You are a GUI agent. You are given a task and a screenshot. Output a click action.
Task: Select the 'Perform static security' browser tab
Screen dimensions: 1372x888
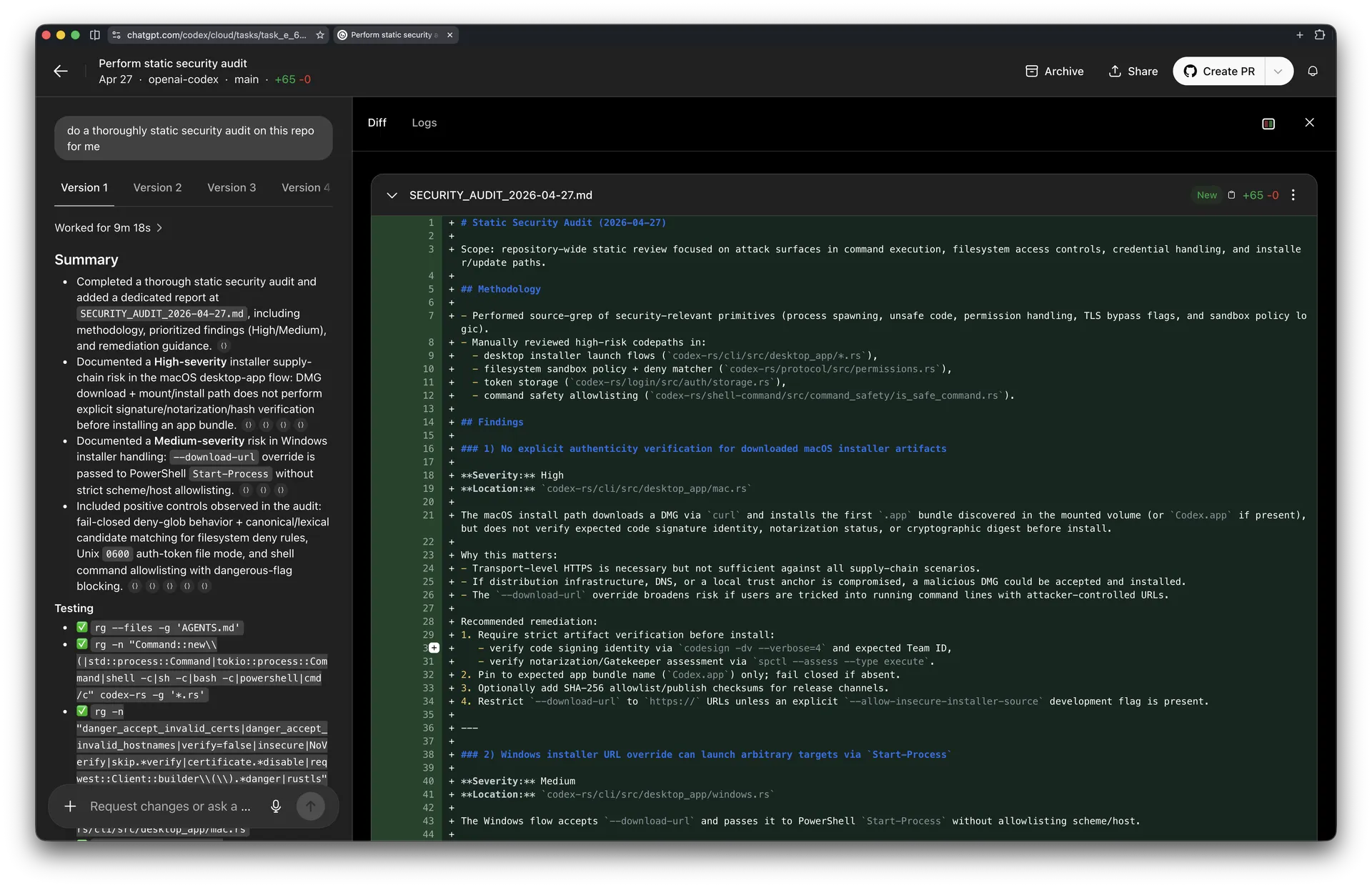pyautogui.click(x=395, y=35)
